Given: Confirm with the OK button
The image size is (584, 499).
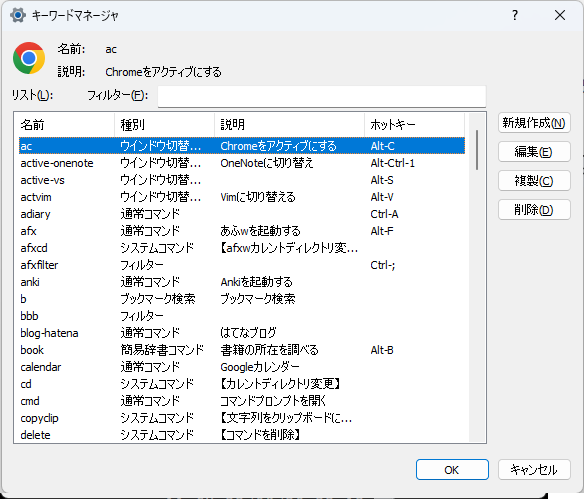Looking at the screenshot, I should (452, 470).
